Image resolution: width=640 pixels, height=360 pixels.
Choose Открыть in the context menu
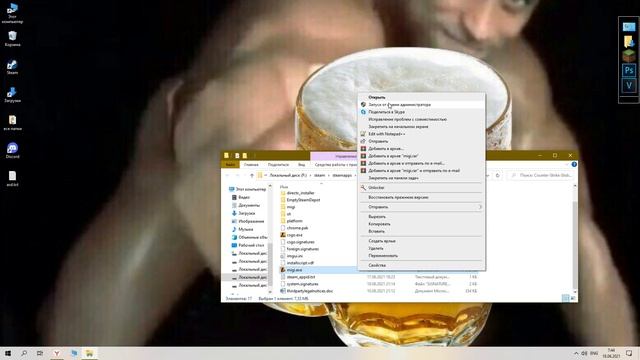[422, 97]
